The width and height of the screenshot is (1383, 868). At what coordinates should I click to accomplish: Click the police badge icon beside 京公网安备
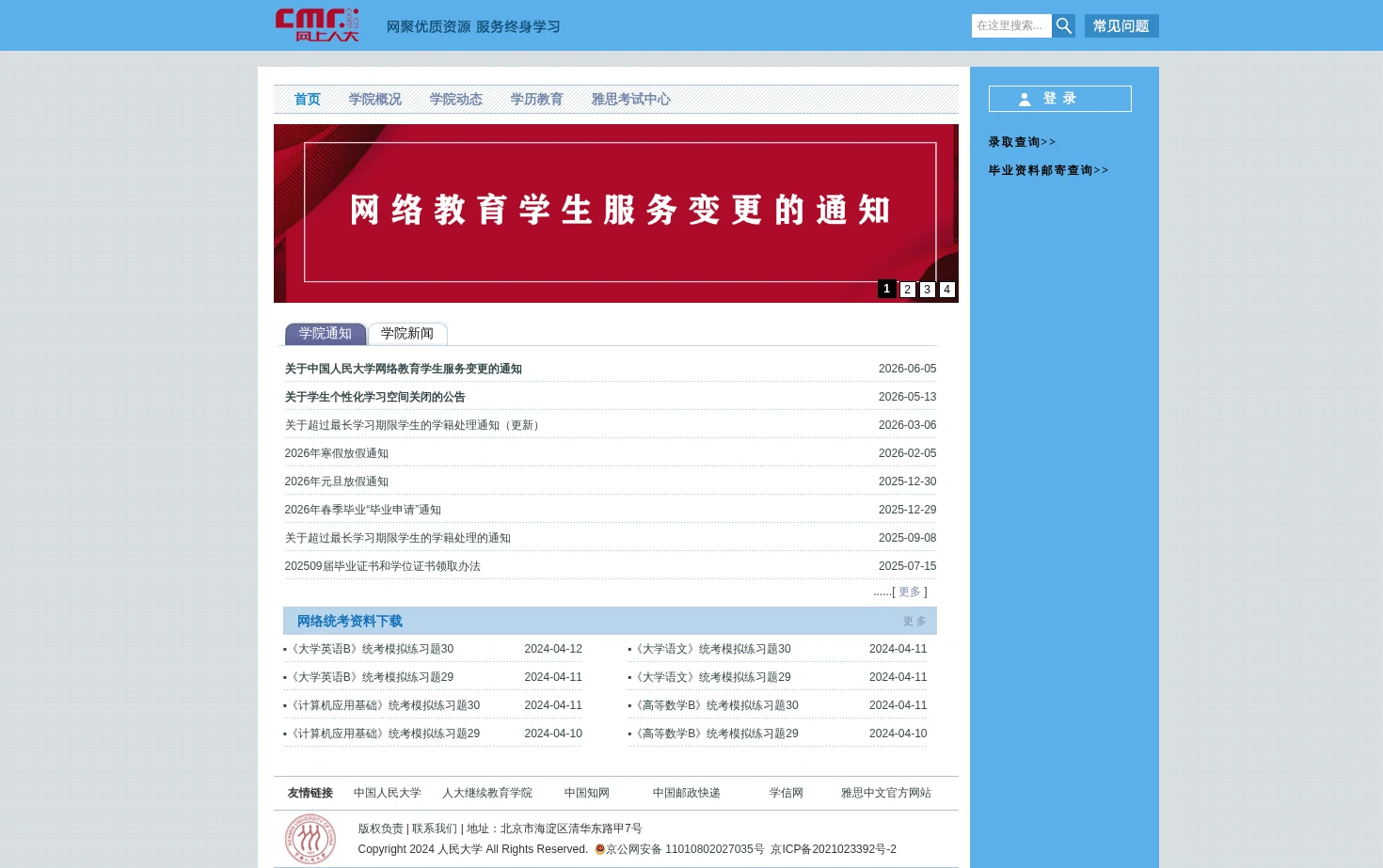pyautogui.click(x=599, y=849)
